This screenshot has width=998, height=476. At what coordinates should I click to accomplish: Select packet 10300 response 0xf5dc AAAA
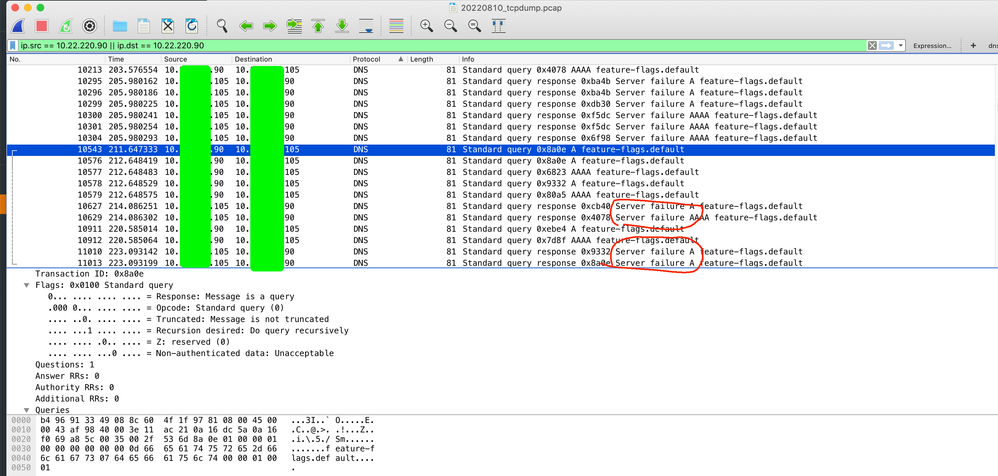coord(502,115)
